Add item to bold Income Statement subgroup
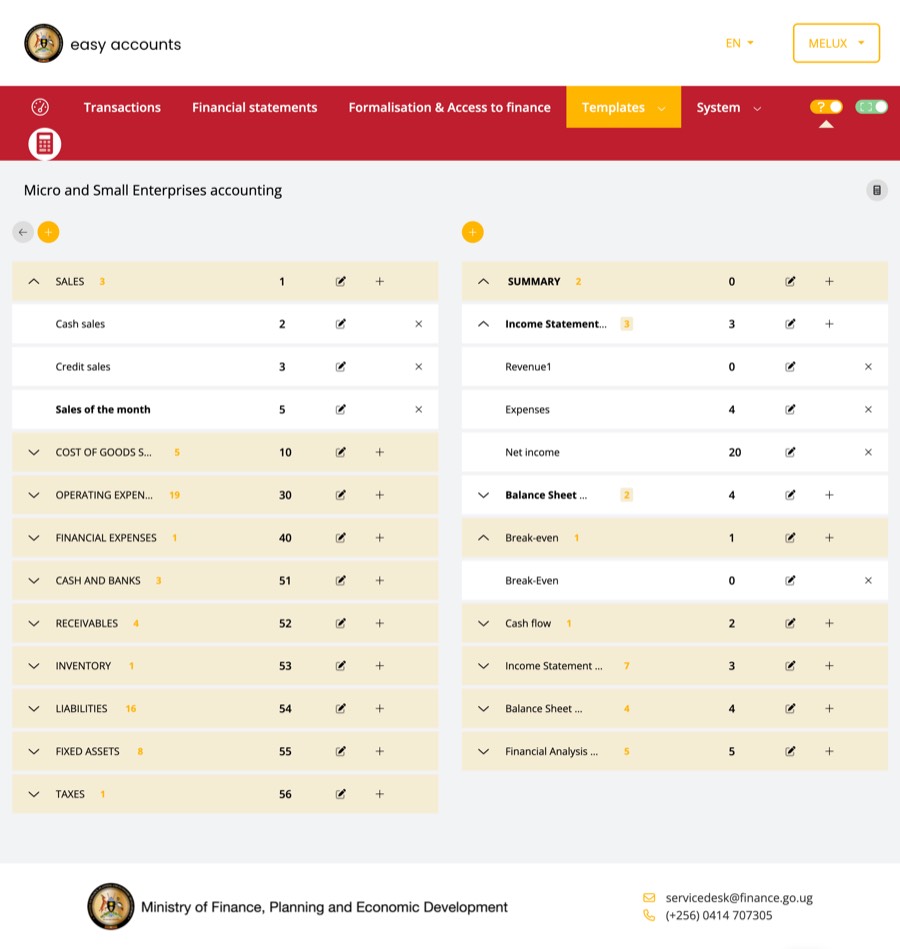The width and height of the screenshot is (900, 949). (x=829, y=324)
